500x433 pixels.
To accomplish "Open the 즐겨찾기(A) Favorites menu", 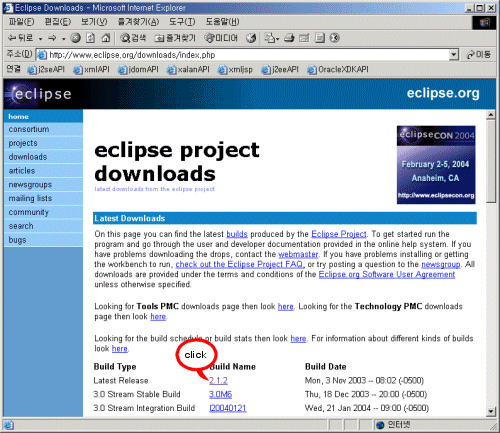I will 138,22.
